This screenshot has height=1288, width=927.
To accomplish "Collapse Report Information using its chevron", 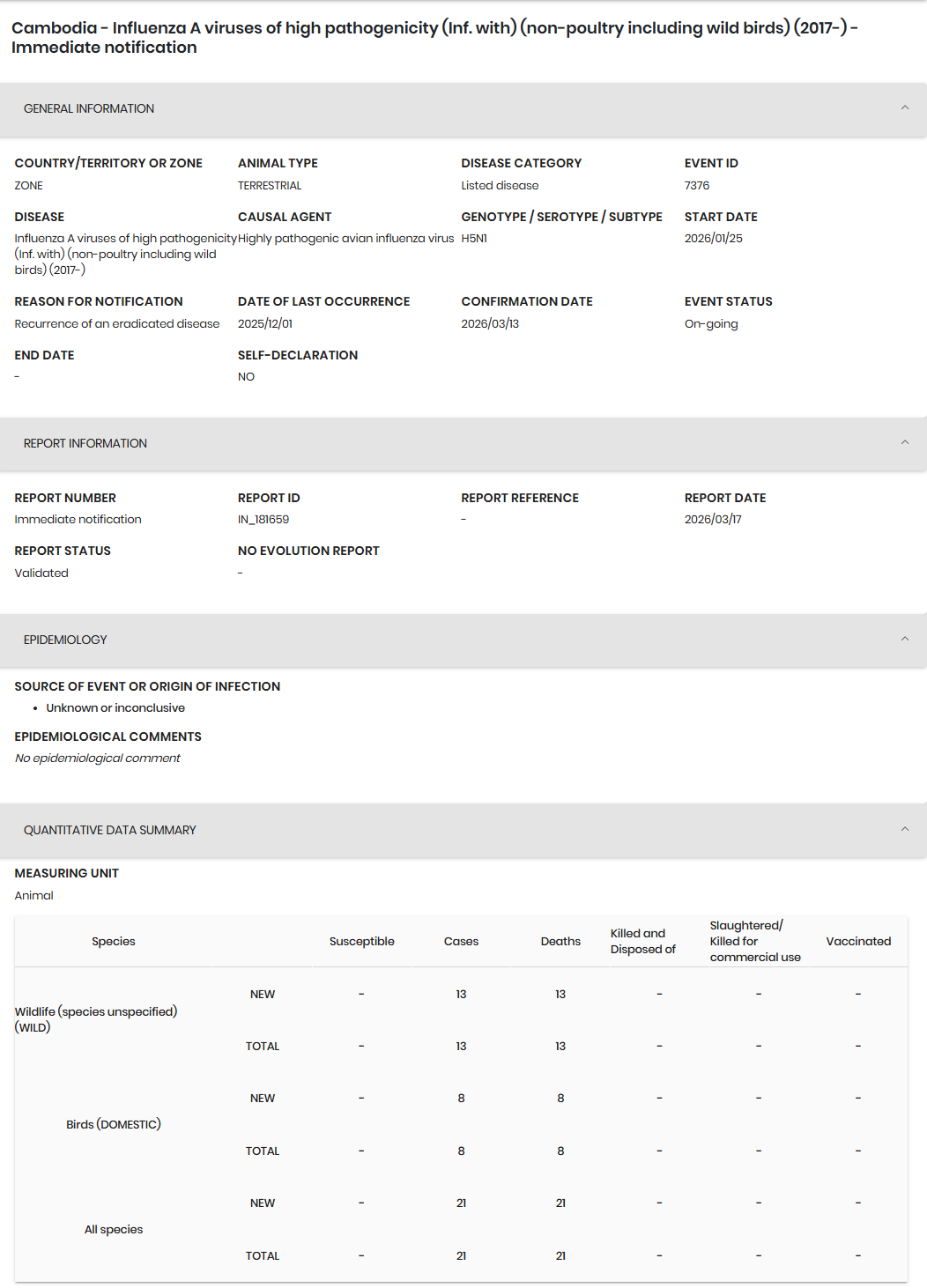I will tap(904, 443).
